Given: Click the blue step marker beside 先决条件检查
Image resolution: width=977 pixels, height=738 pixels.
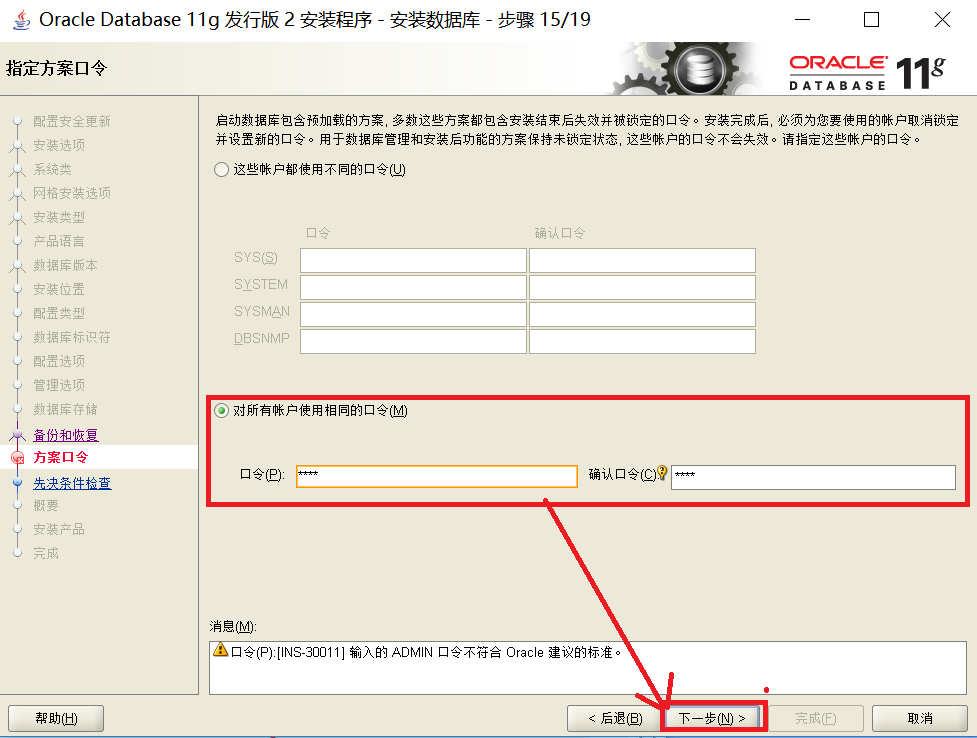Looking at the screenshot, I should [17, 482].
